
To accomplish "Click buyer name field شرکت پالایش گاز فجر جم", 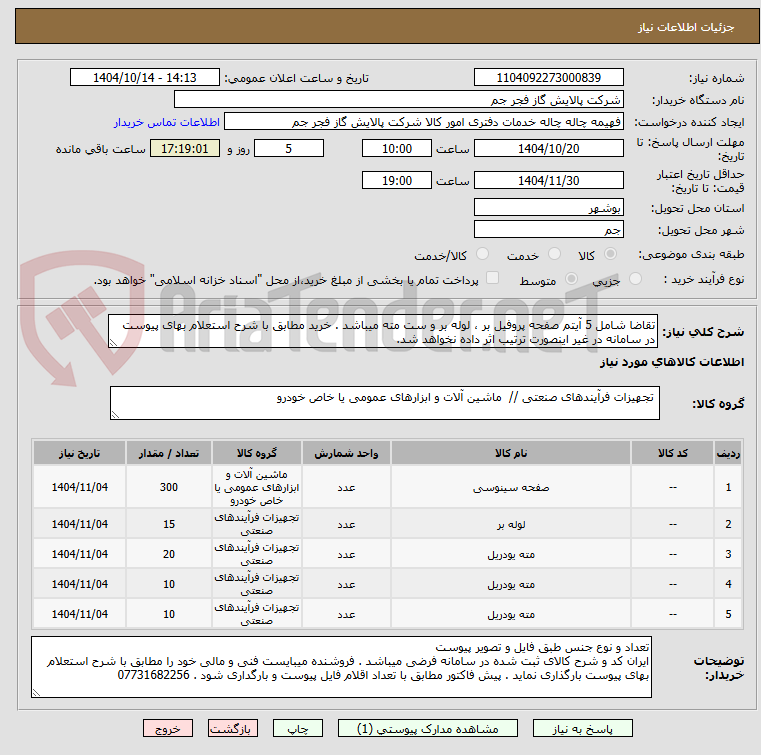I will click(x=398, y=100).
